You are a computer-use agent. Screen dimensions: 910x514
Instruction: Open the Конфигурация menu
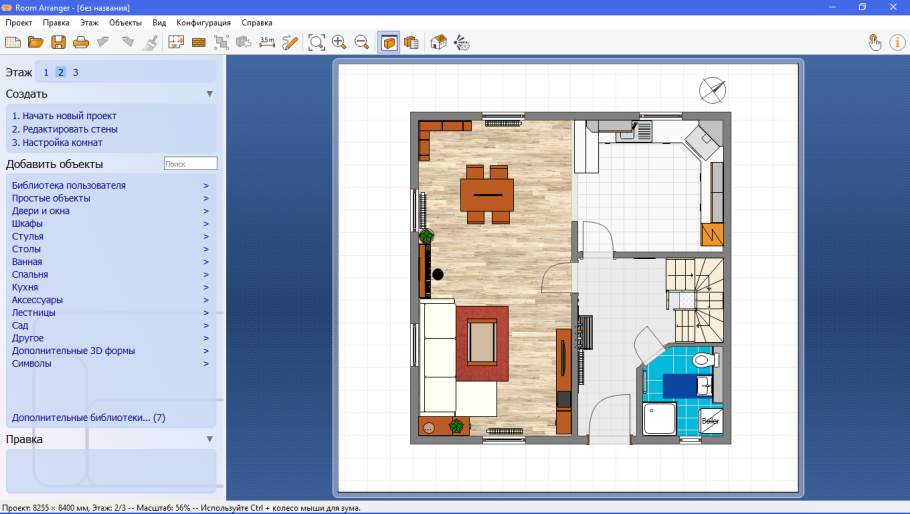tap(203, 22)
